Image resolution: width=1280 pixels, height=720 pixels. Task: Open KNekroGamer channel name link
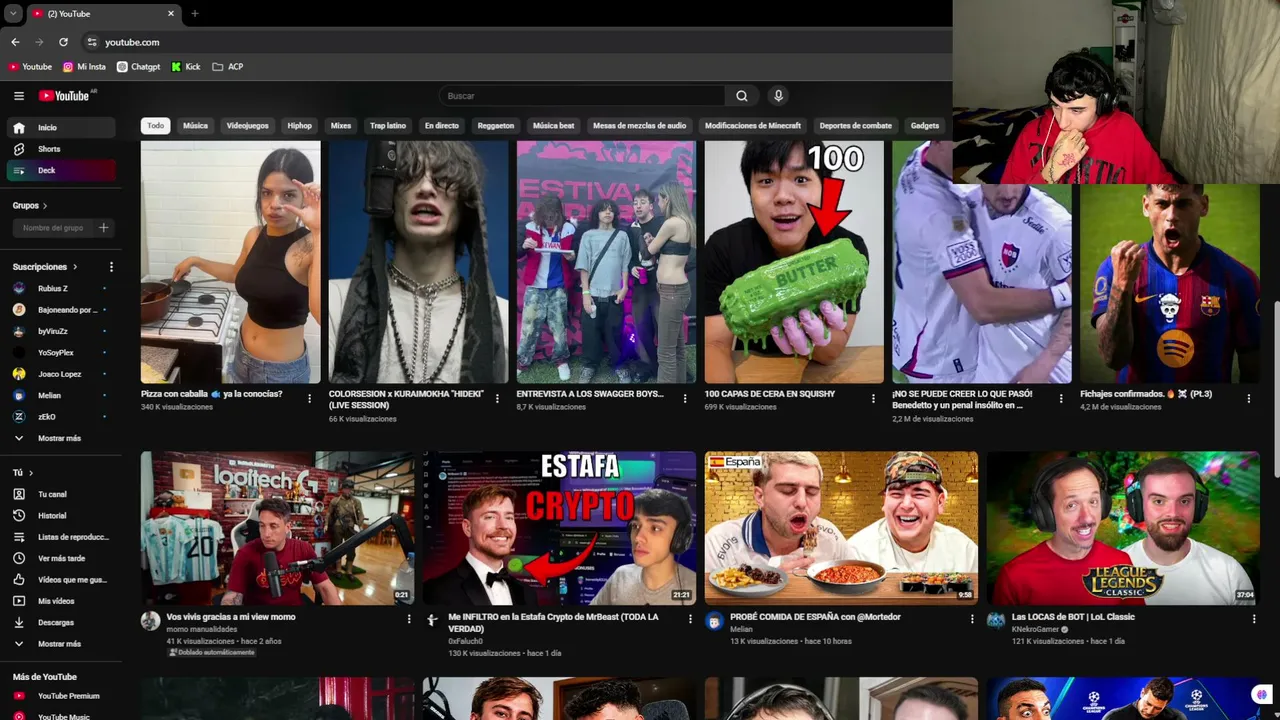(x=1036, y=630)
